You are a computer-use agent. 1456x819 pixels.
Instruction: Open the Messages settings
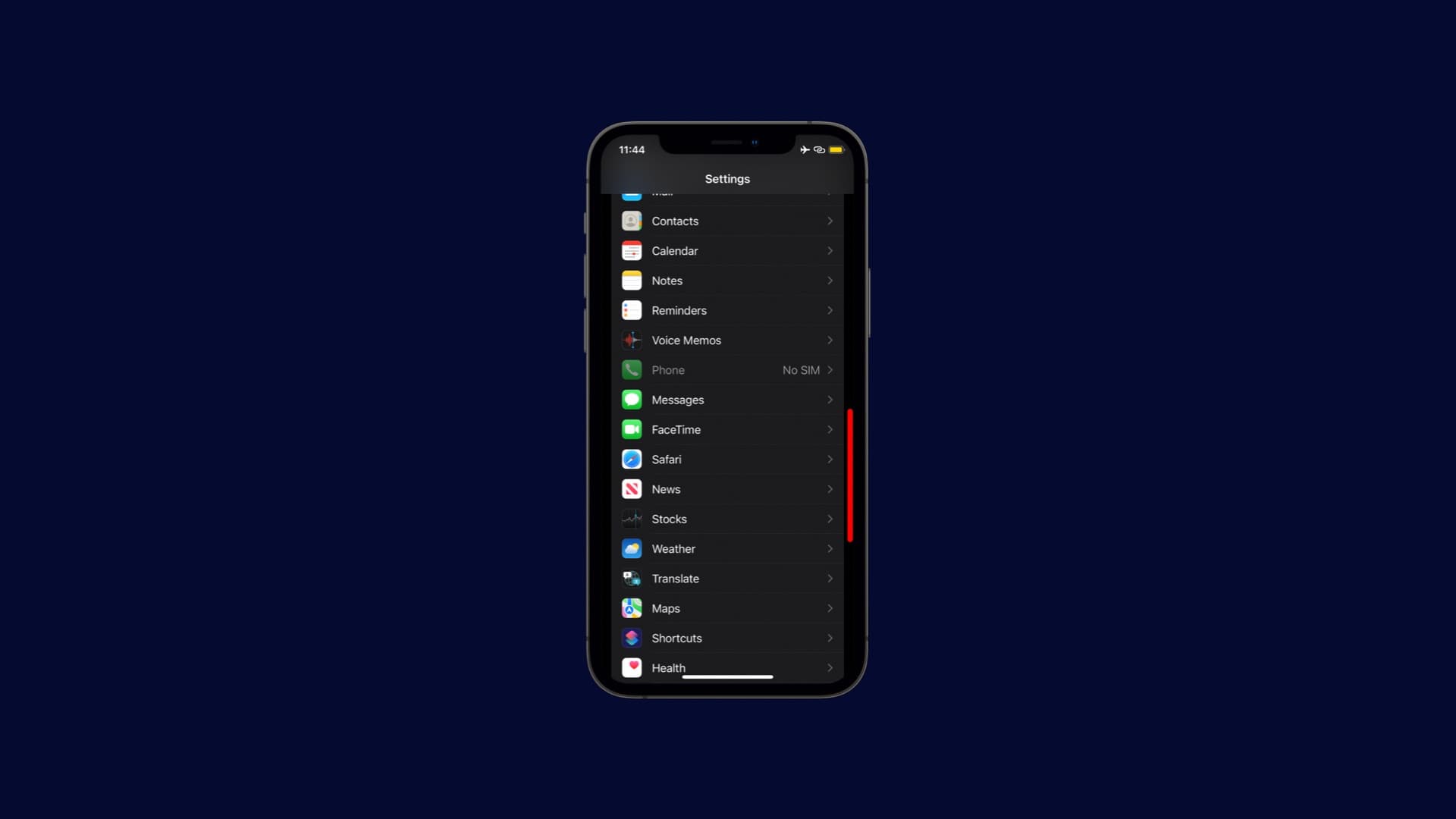[x=727, y=399]
